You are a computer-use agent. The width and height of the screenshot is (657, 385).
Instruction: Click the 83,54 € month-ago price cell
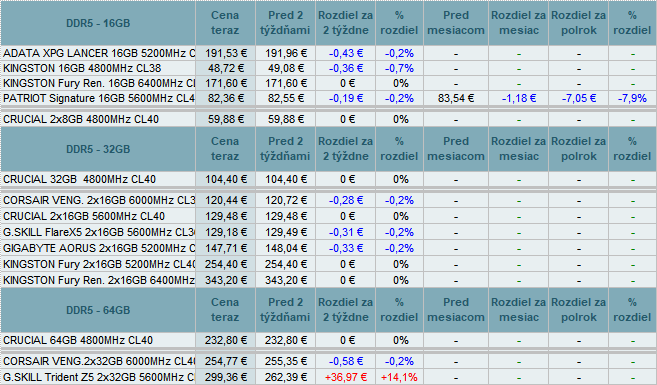[456, 98]
